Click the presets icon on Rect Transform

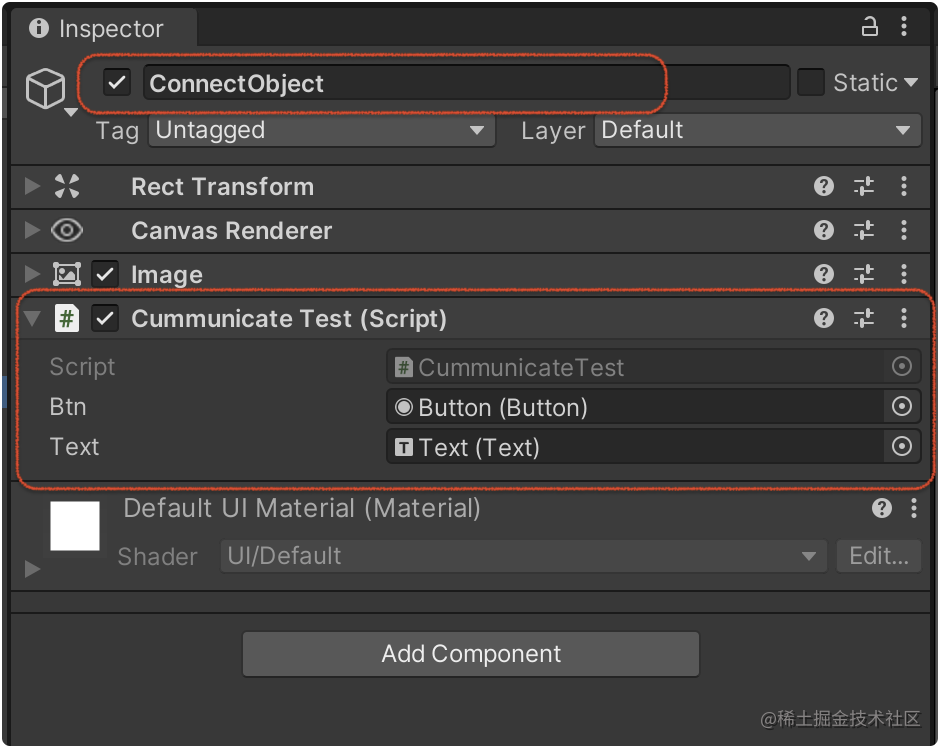[863, 186]
